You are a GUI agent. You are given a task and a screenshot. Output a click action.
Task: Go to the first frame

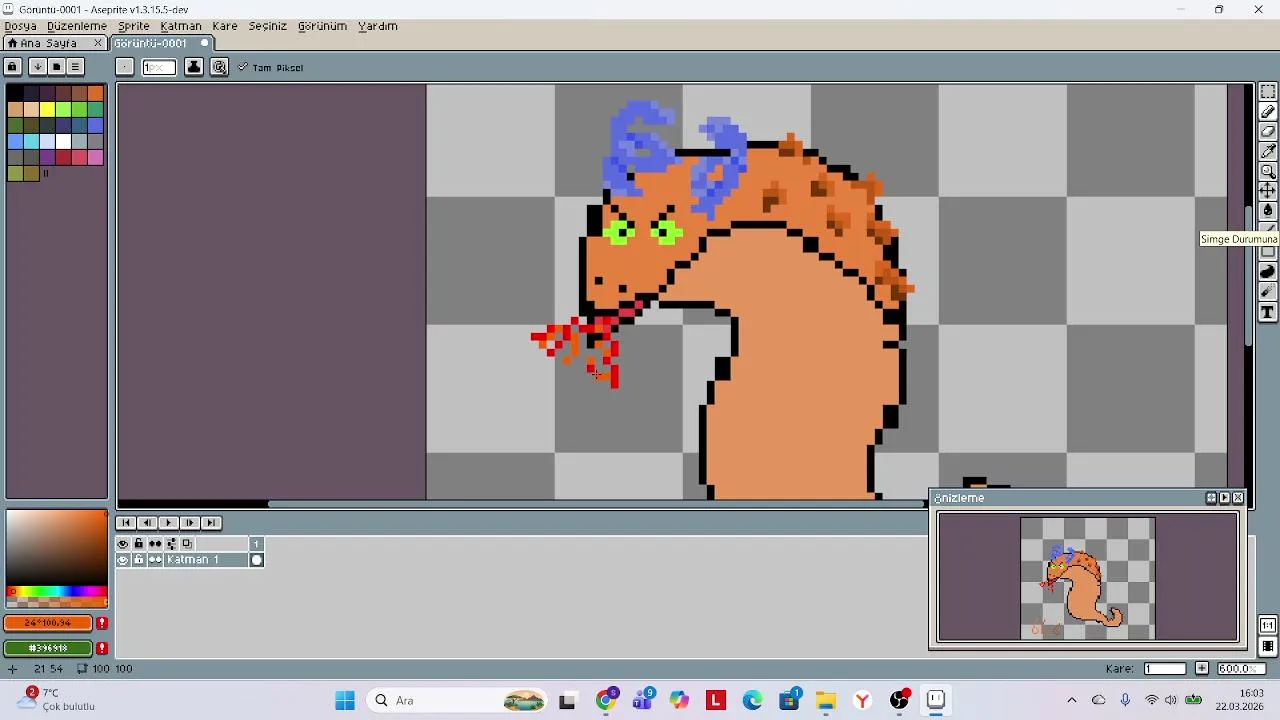click(x=126, y=523)
